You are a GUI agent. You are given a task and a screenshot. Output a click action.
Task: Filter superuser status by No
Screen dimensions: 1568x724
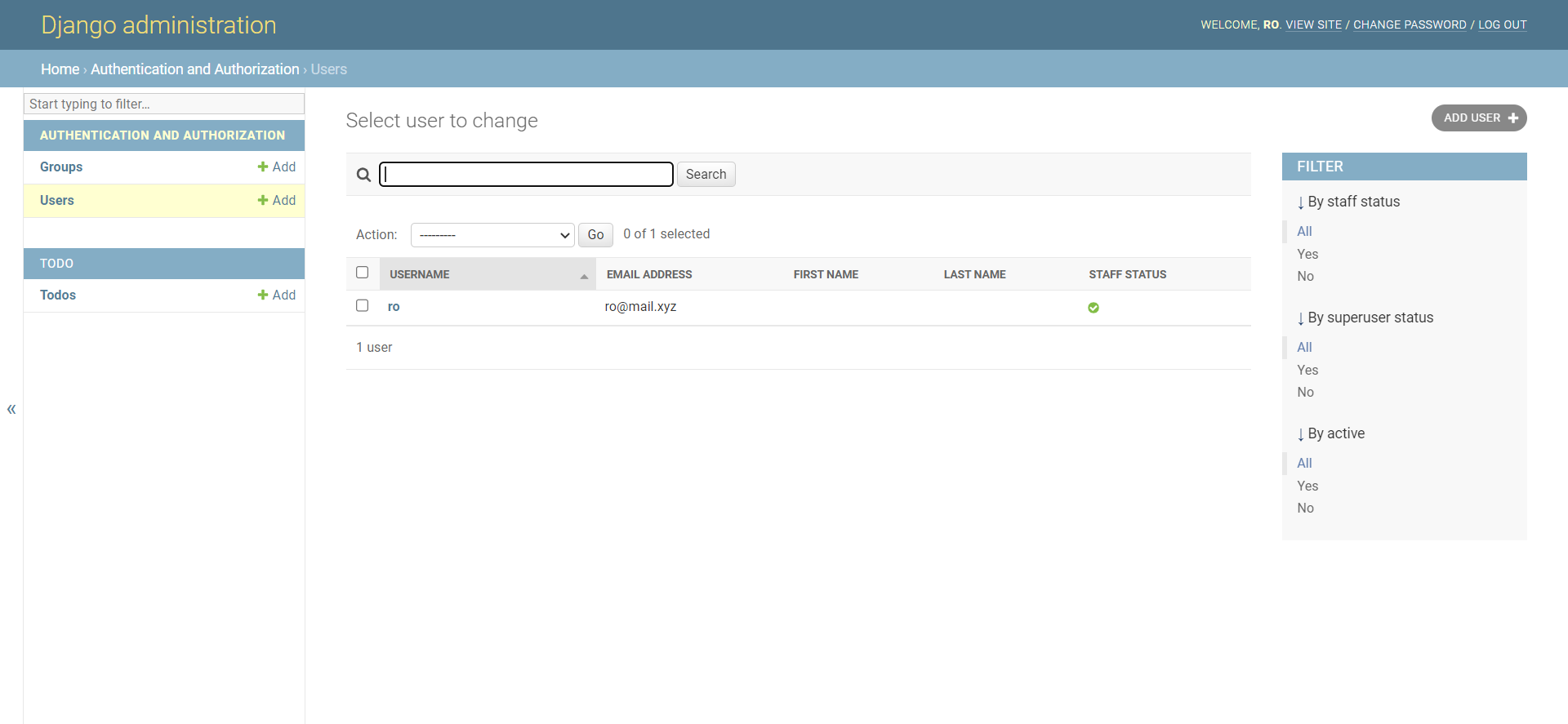1306,392
